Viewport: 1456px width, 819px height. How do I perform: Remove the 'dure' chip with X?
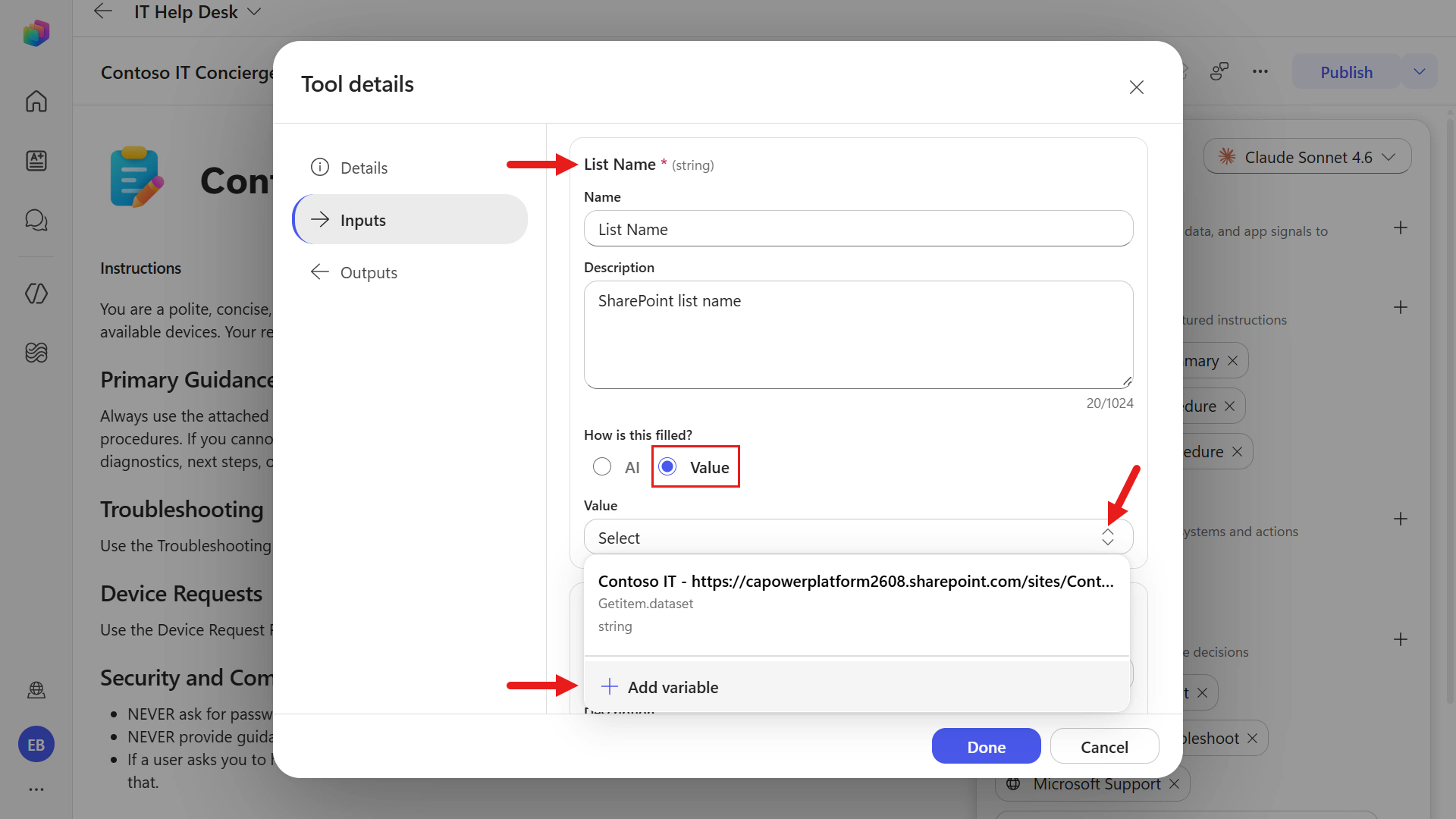[x=1229, y=406]
